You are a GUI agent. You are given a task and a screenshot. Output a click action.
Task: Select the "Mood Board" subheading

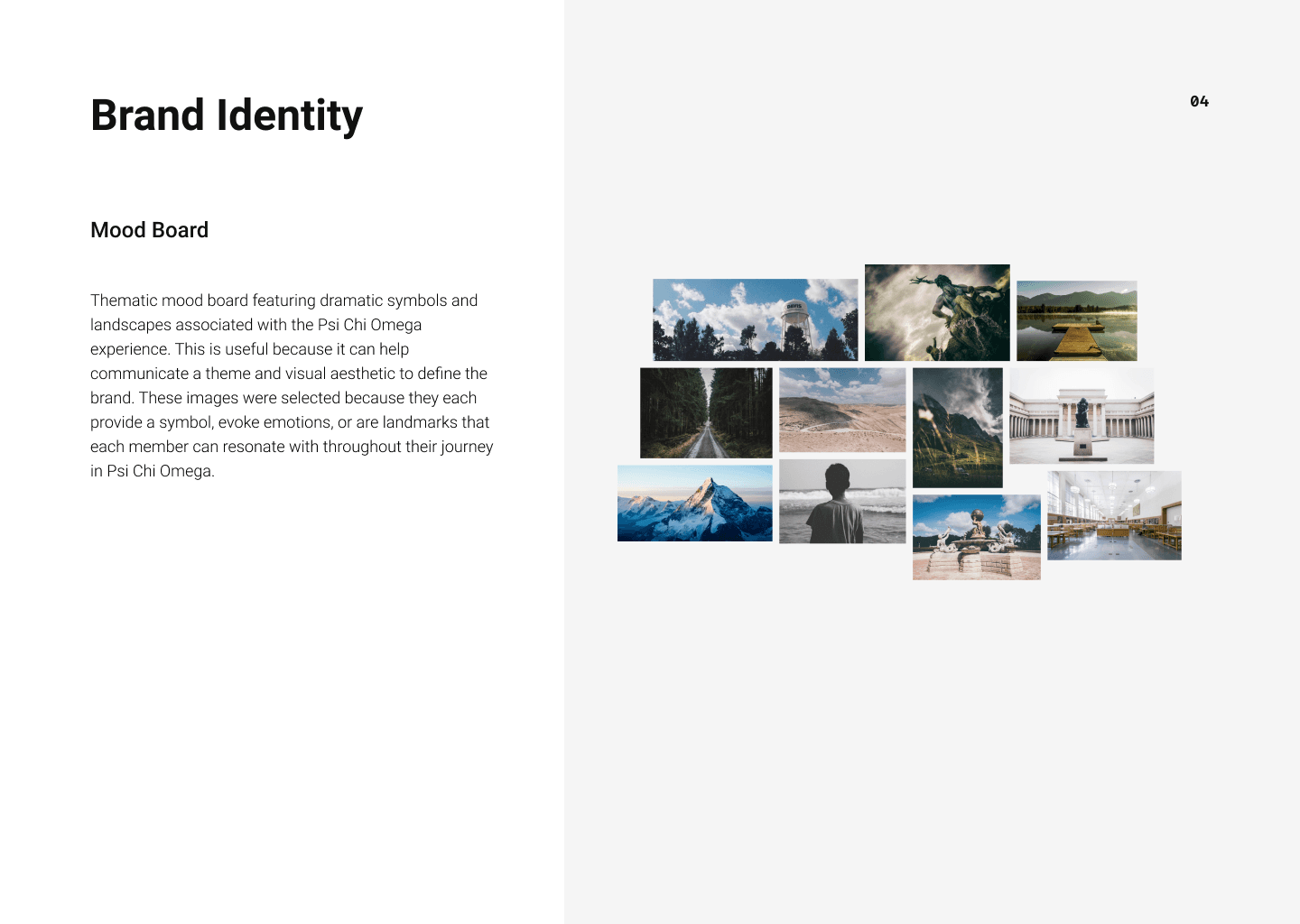click(x=149, y=230)
